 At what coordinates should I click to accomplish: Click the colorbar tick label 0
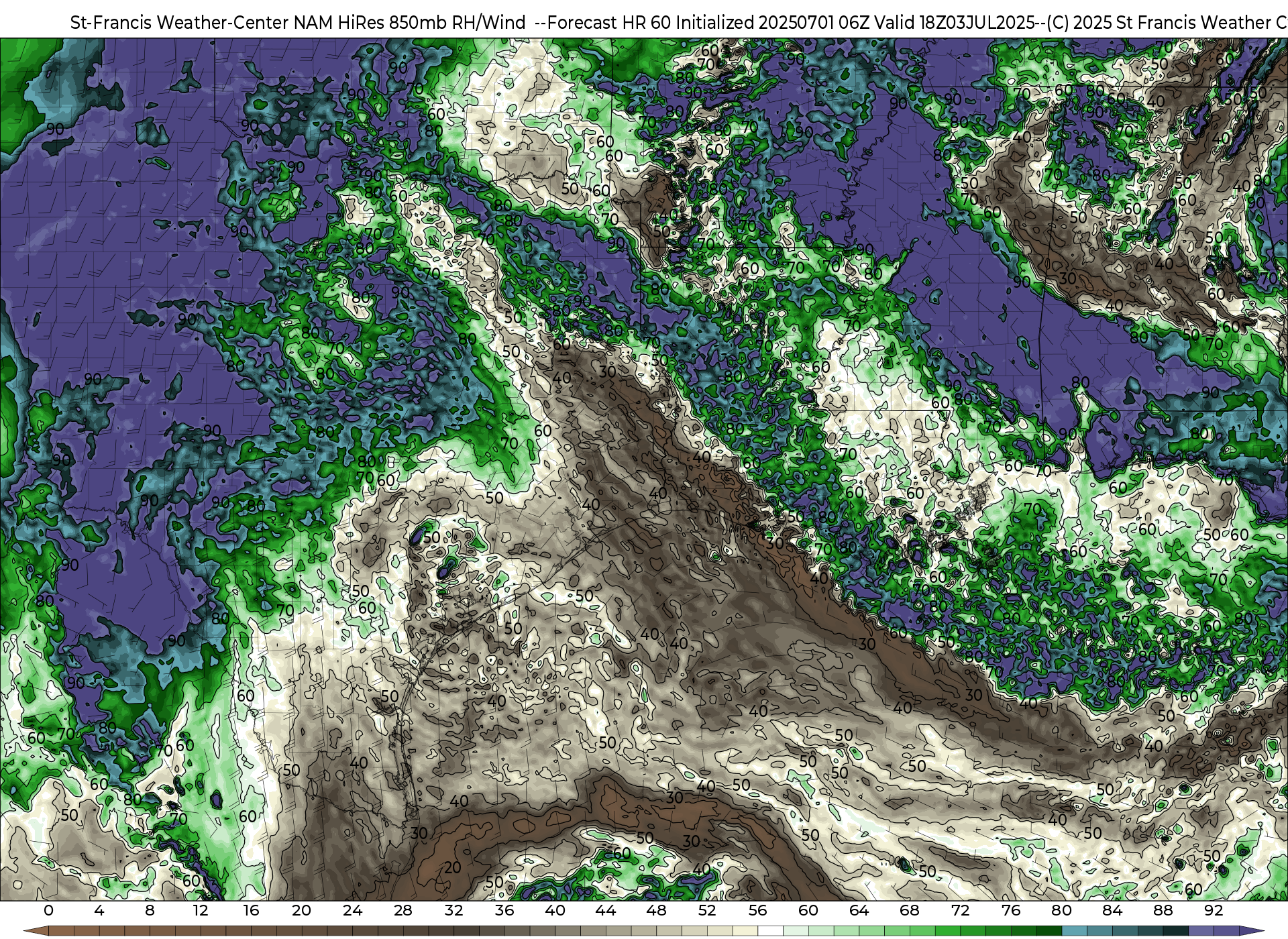48,910
